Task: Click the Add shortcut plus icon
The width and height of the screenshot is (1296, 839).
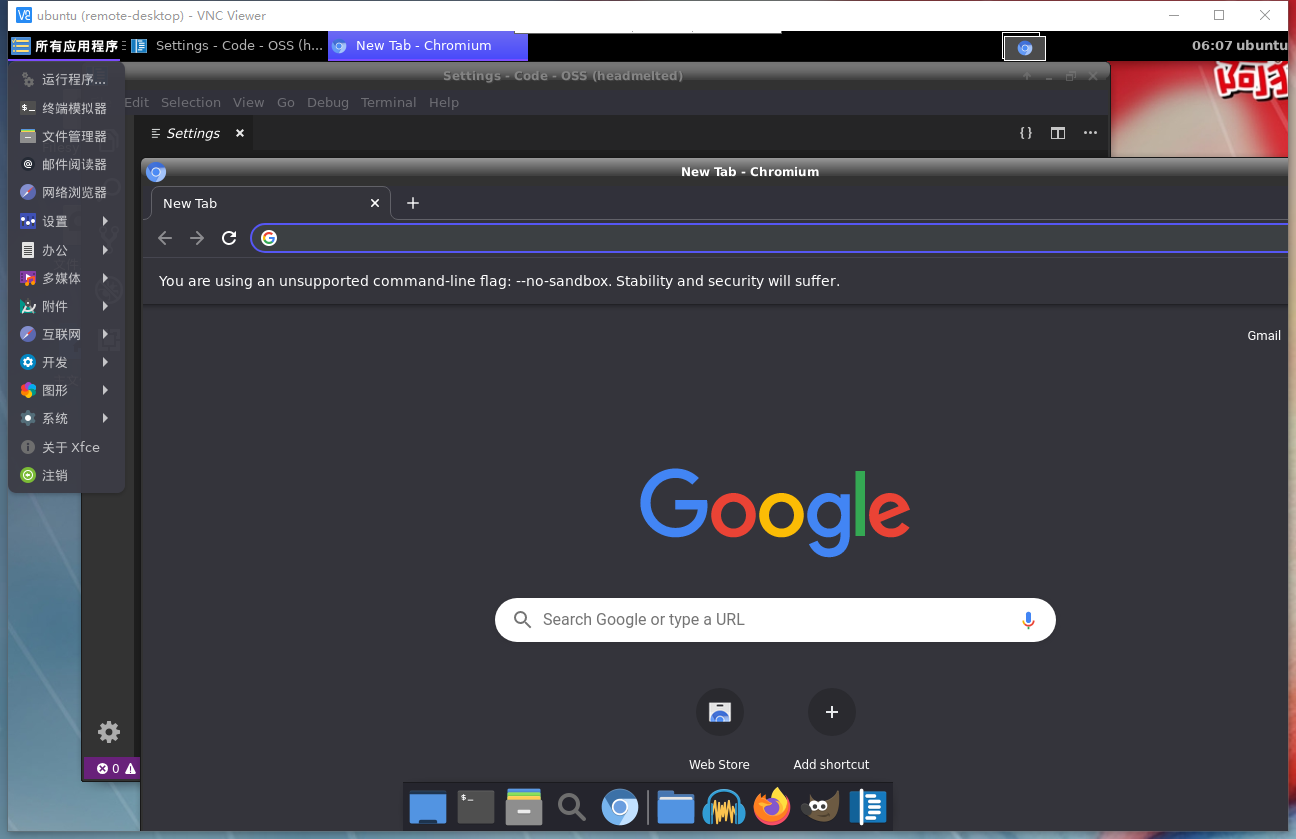Action: pyautogui.click(x=832, y=712)
